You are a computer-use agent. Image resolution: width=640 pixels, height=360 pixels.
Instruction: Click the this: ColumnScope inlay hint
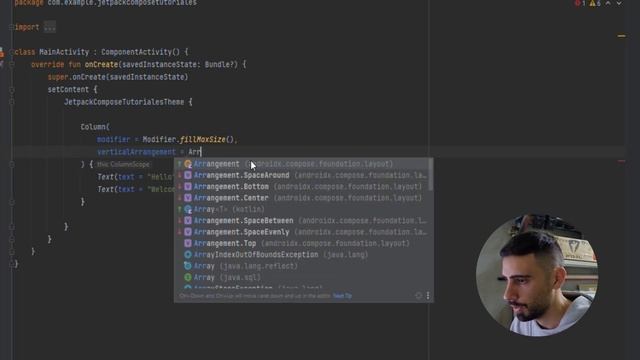(123, 164)
